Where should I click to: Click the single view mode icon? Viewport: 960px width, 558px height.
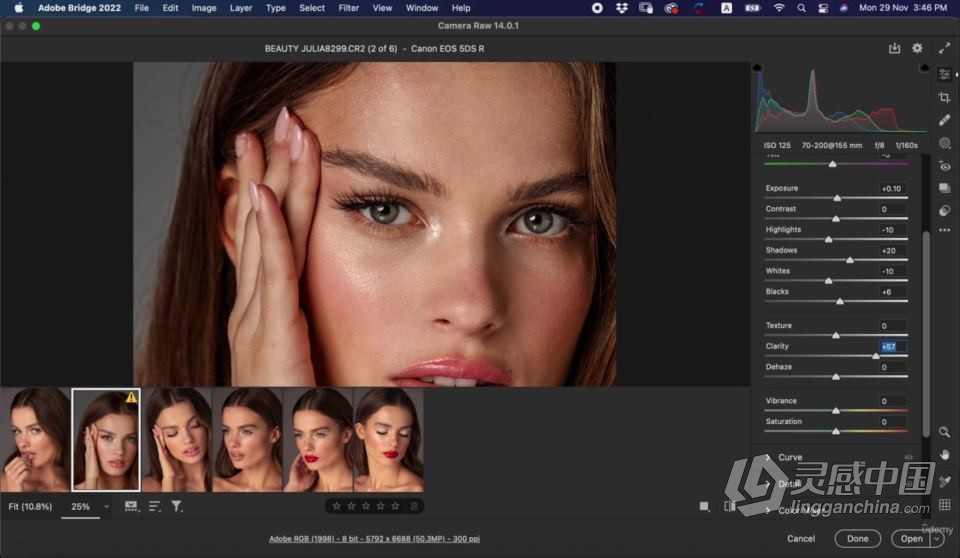pyautogui.click(x=704, y=506)
